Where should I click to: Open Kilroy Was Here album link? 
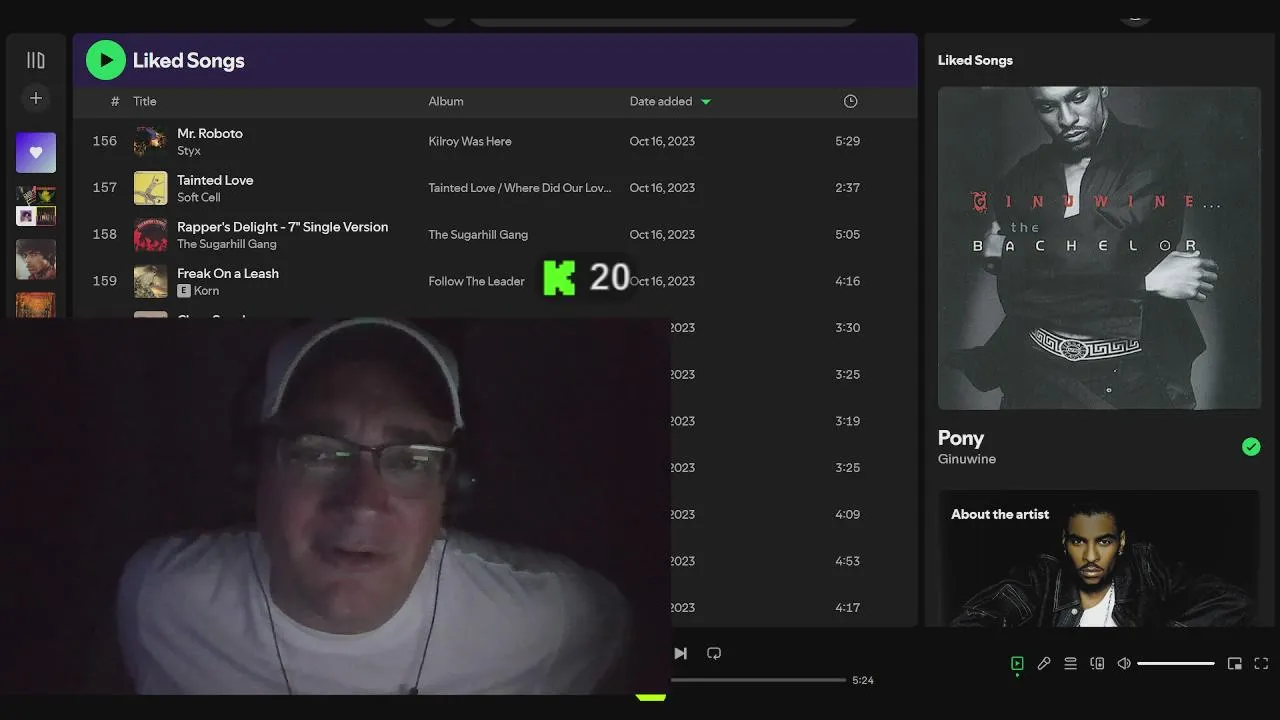pos(470,141)
